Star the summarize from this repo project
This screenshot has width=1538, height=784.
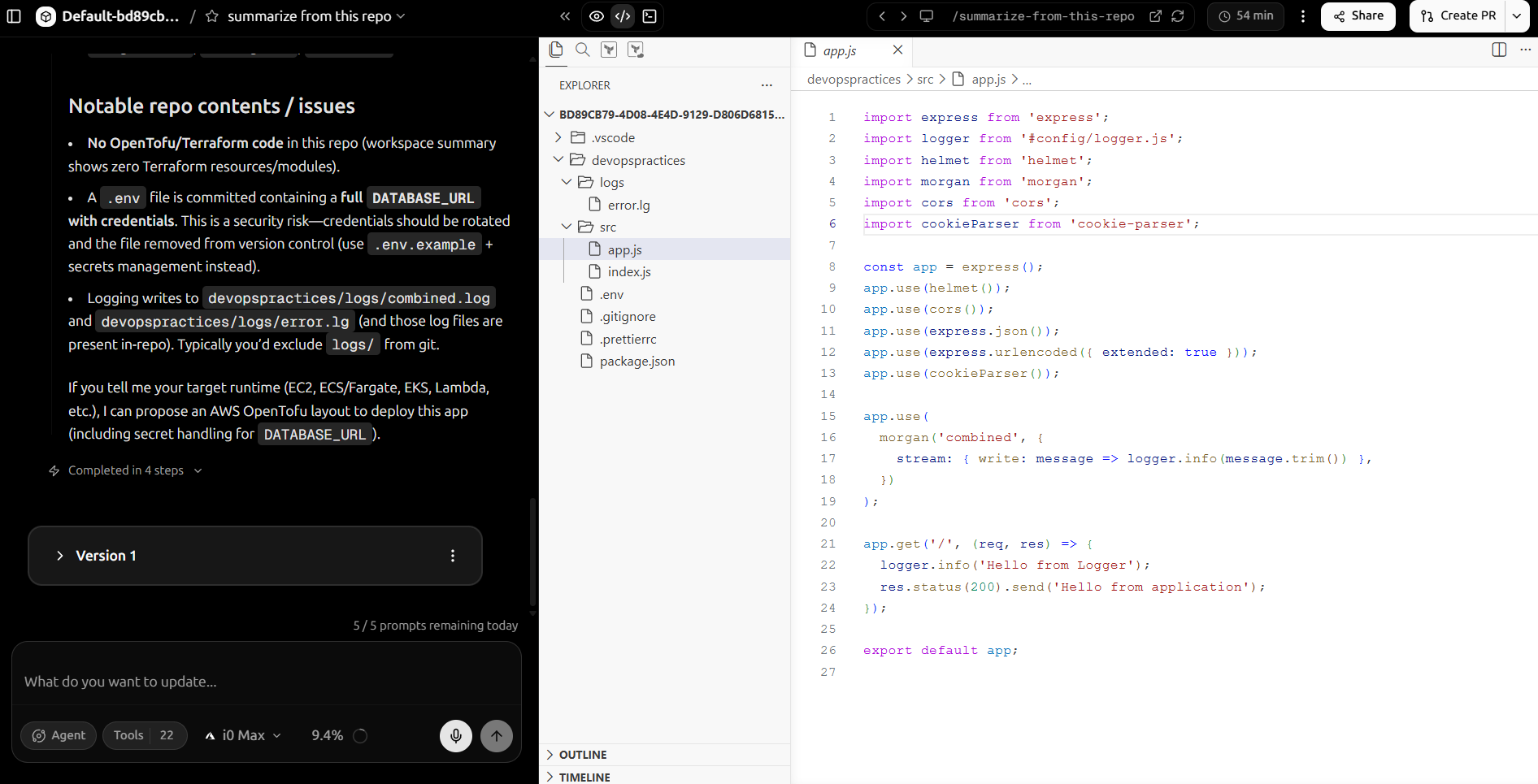pyautogui.click(x=212, y=16)
